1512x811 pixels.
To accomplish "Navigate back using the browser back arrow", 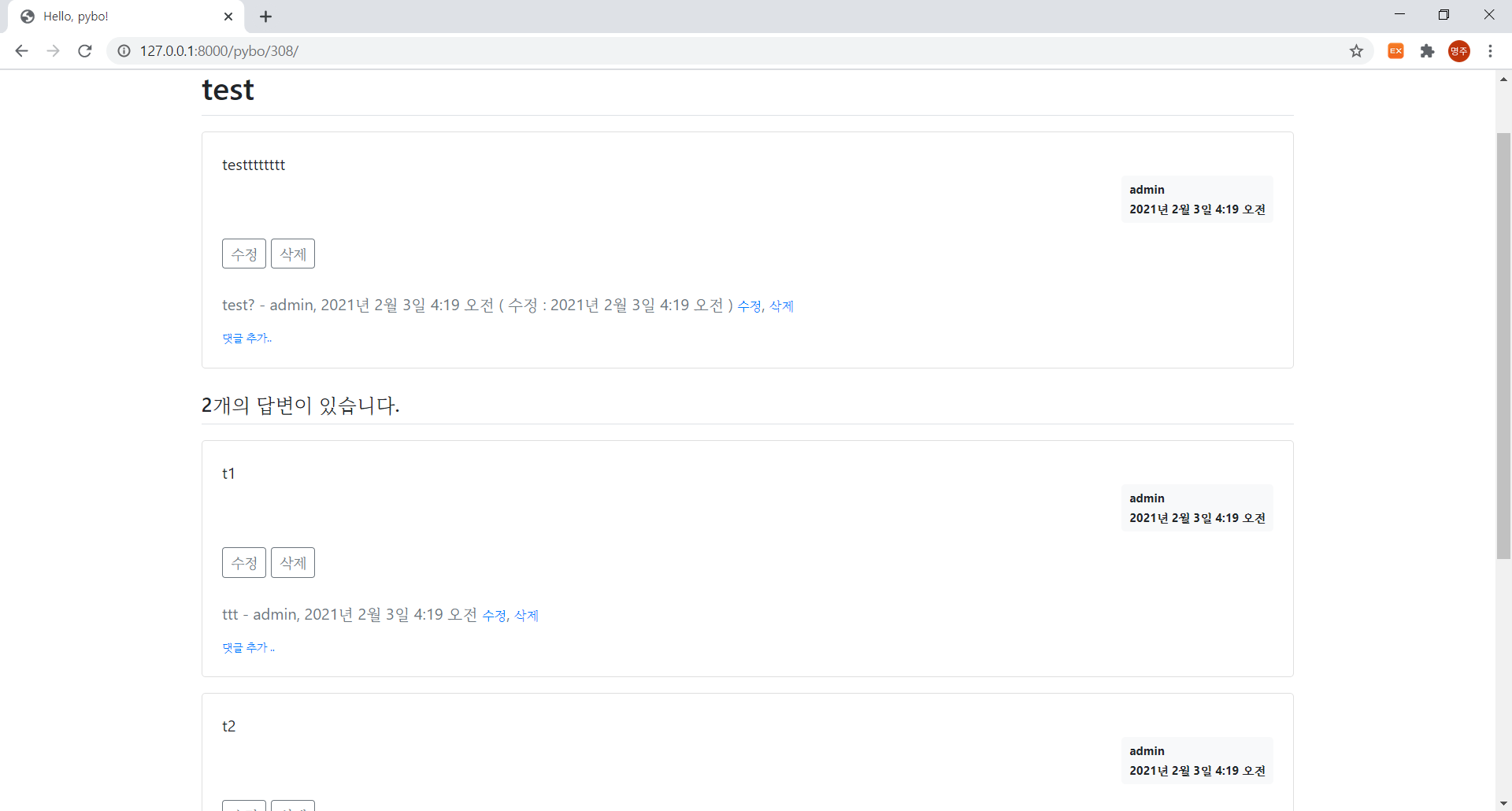I will pos(21,50).
